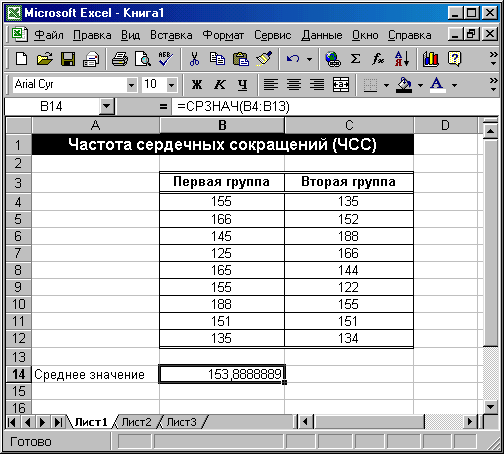The height and width of the screenshot is (454, 504).
Task: Open a file with the Open folder icon
Action: pyautogui.click(x=45, y=59)
